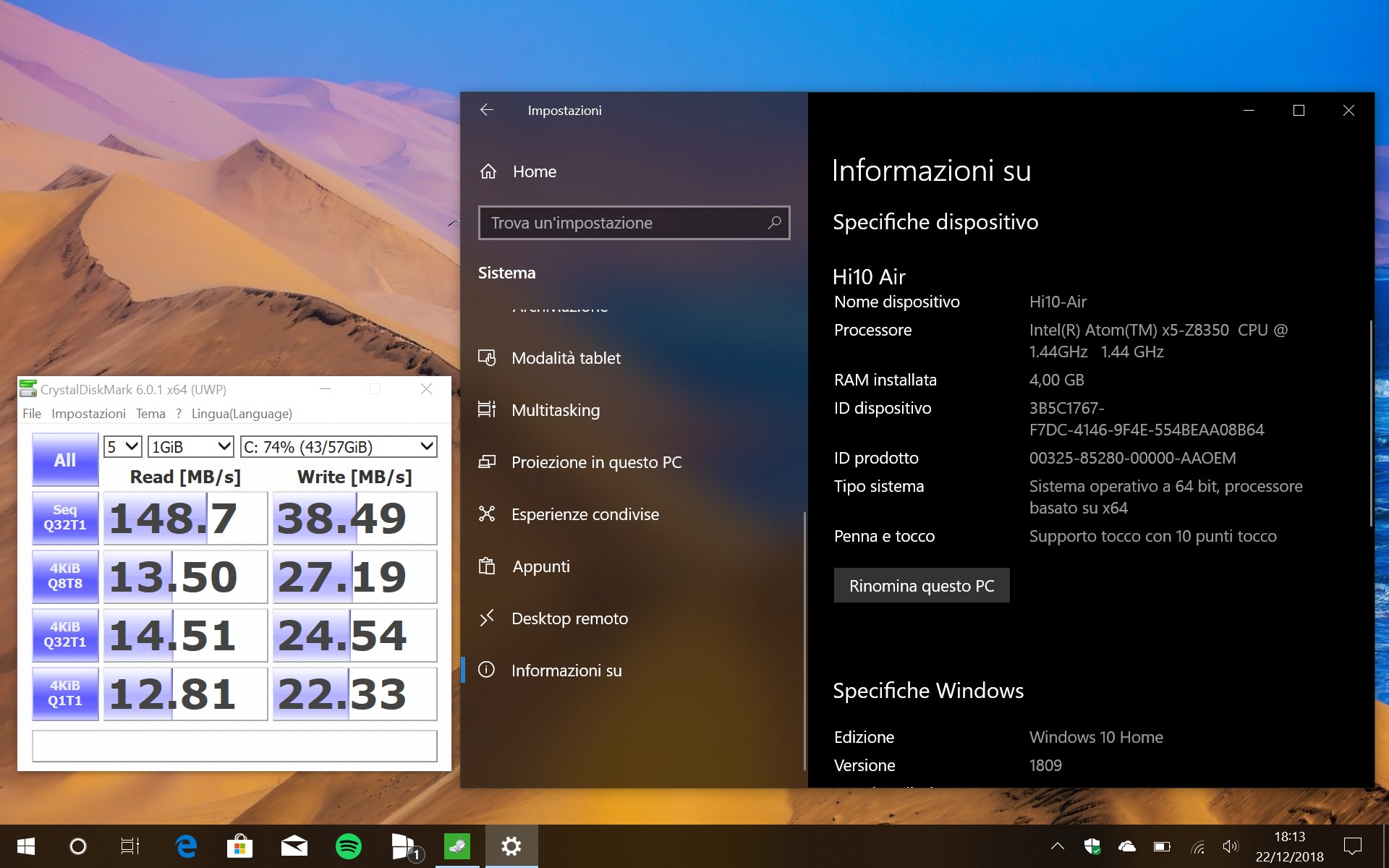Screen dimensions: 1389x868
Task: Run Seq Q32T1 benchmark
Action: (x=65, y=518)
